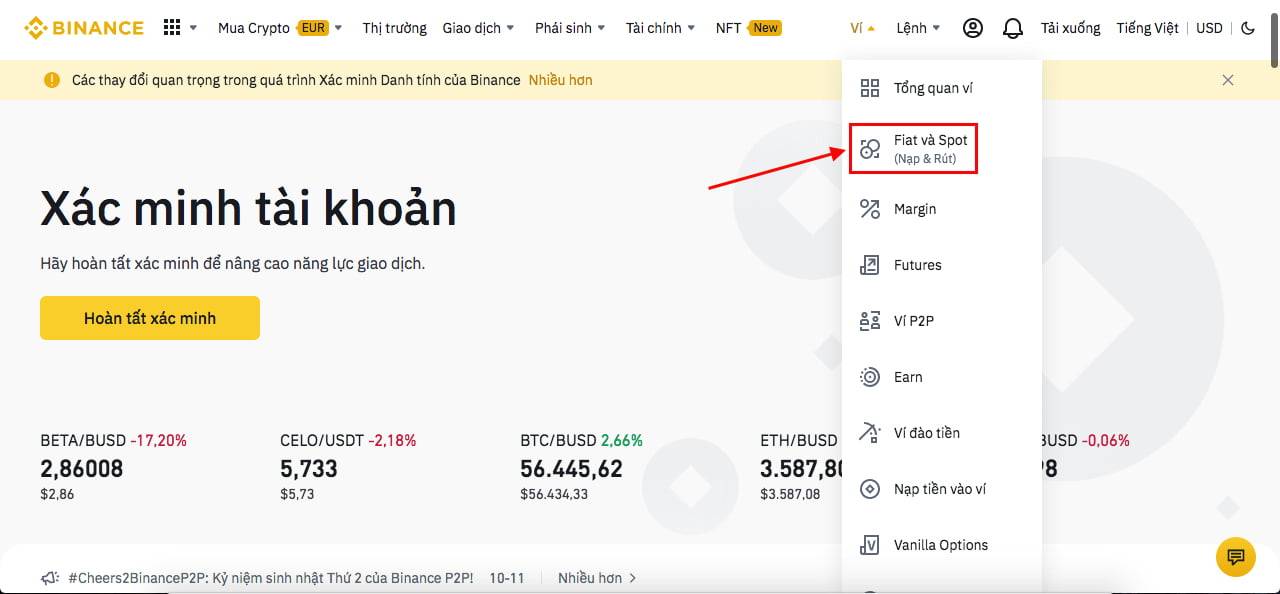Image resolution: width=1280 pixels, height=594 pixels.
Task: Open the chat support bubble
Action: point(1235,557)
